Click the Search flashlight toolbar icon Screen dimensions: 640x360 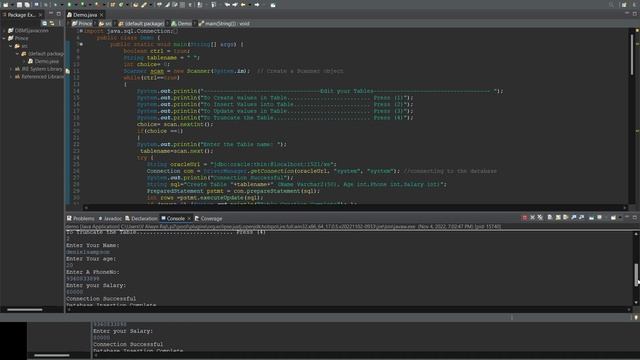pos(144,4)
